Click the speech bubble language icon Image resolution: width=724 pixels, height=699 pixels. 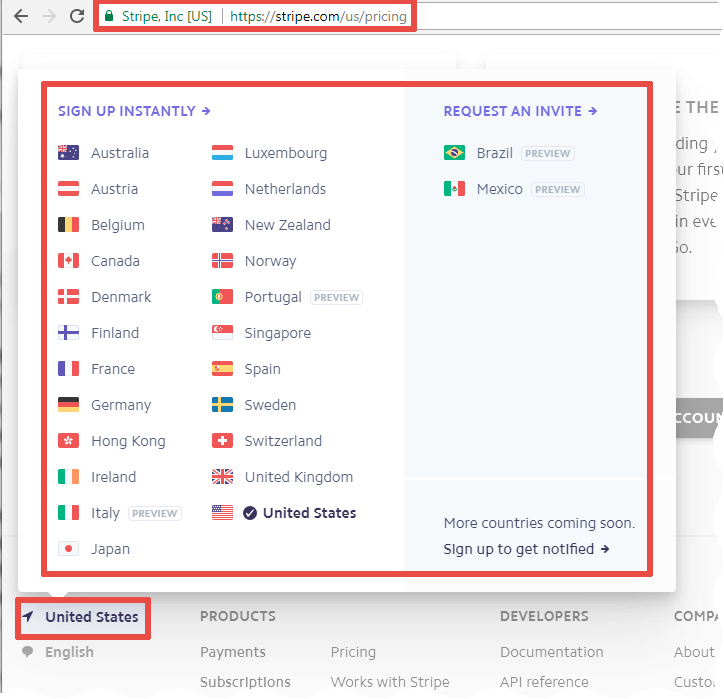coord(28,651)
